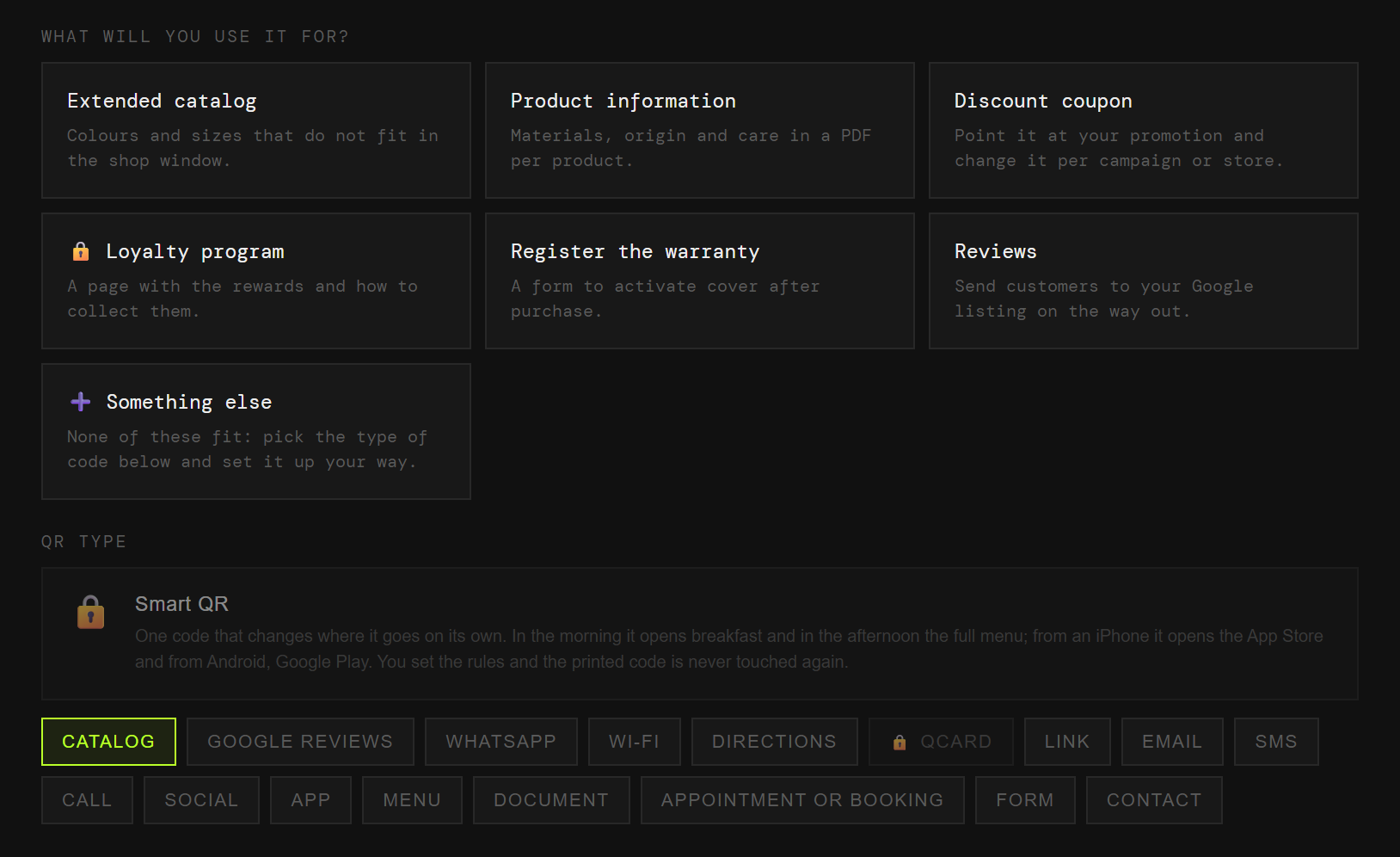Click the 'QR TYPE' section heading
This screenshot has height=857, width=1400.
pos(84,541)
